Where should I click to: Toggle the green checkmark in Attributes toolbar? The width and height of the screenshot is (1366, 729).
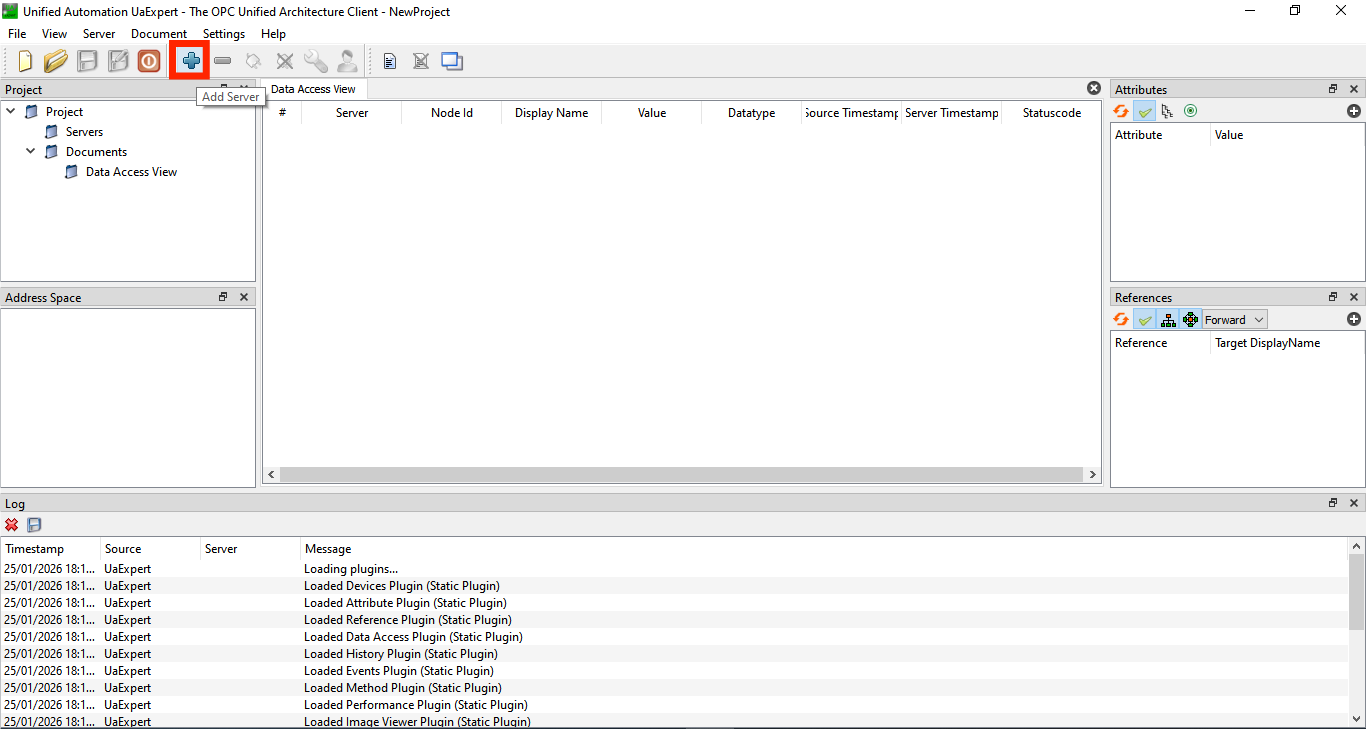click(x=1145, y=111)
